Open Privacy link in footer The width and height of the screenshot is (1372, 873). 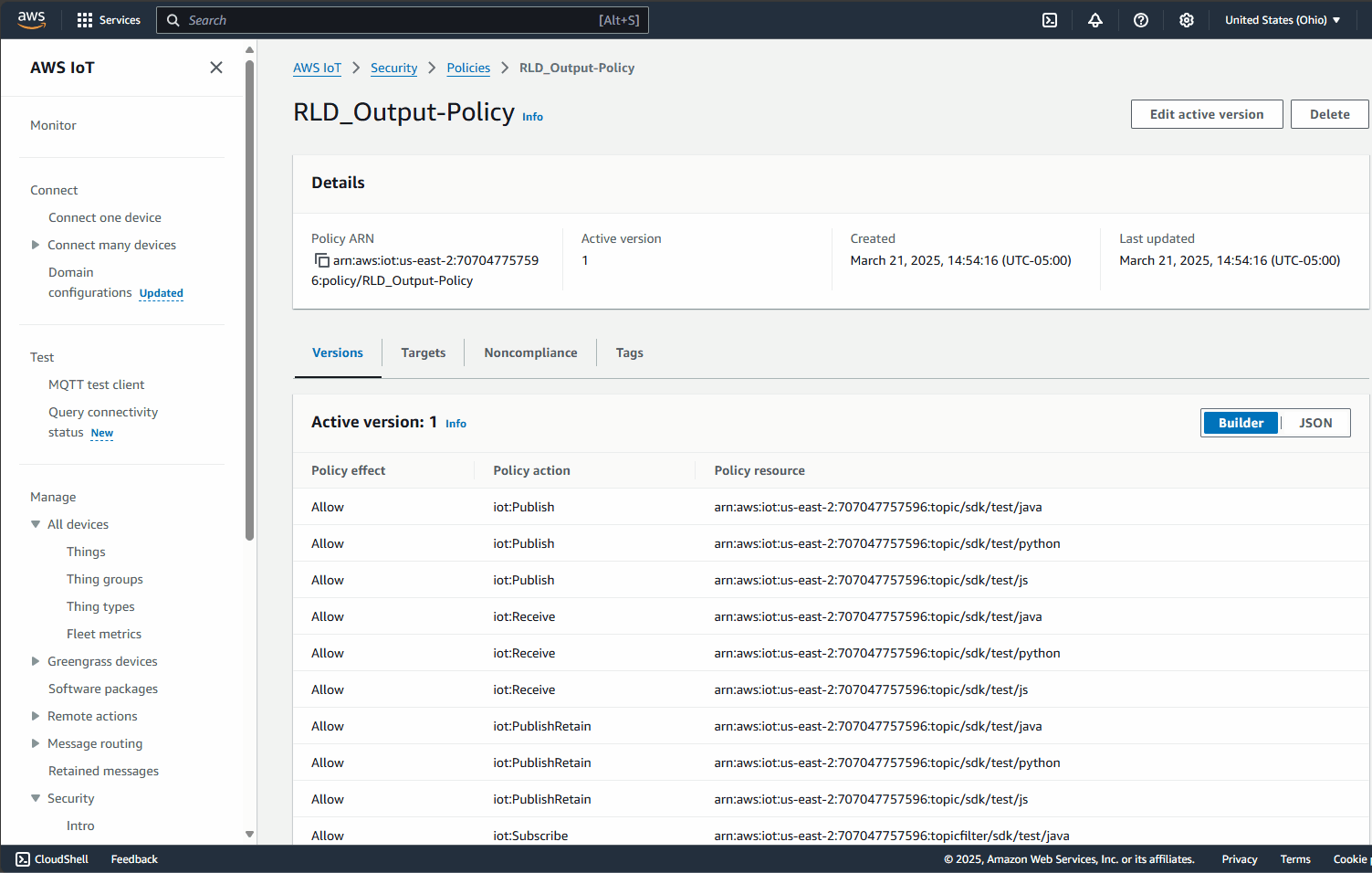[1240, 859]
